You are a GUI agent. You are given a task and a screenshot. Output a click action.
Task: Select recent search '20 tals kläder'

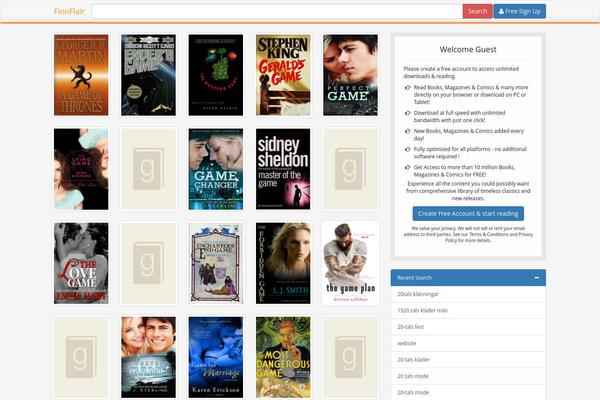468,360
